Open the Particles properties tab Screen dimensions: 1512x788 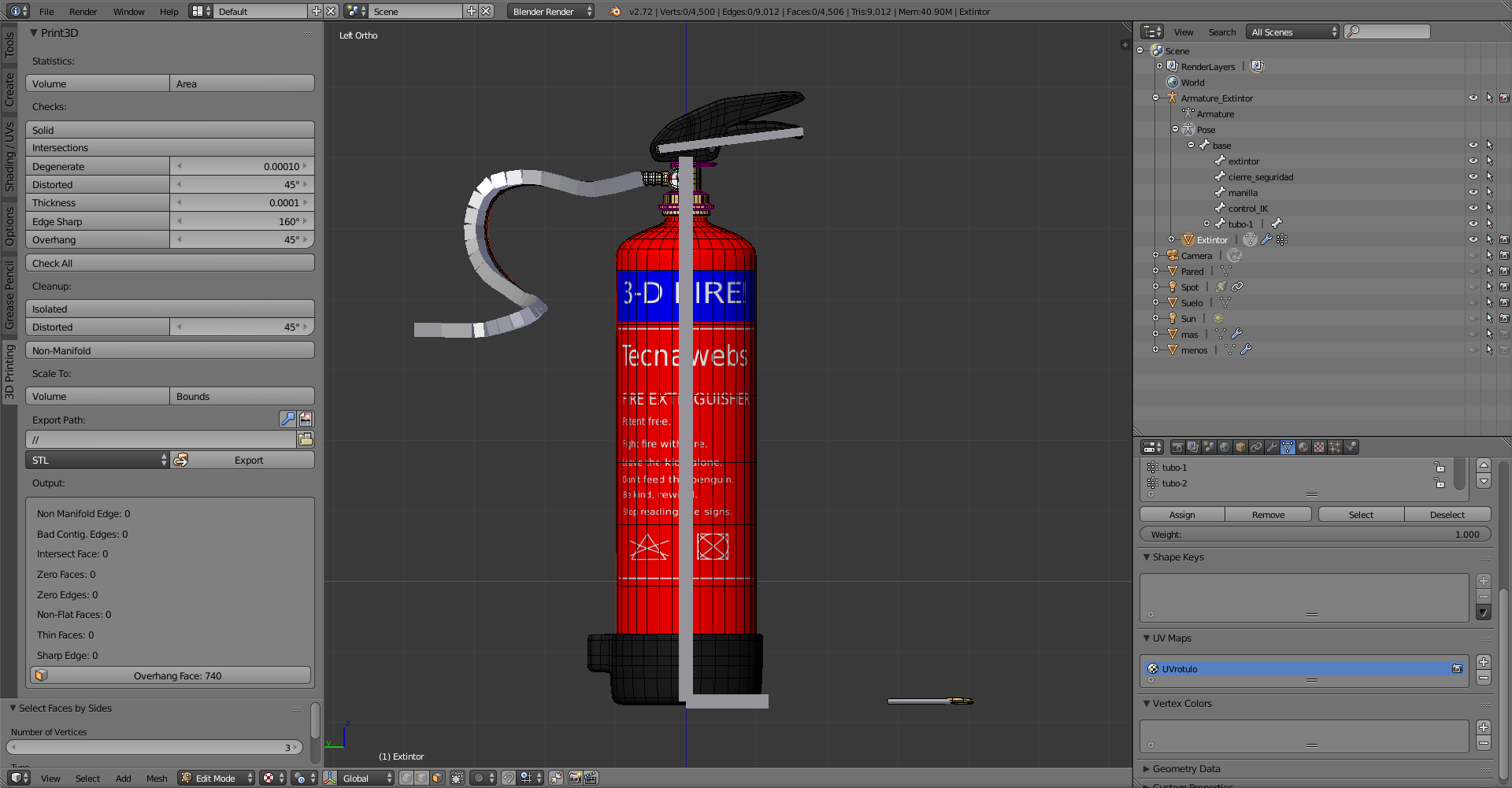1335,447
